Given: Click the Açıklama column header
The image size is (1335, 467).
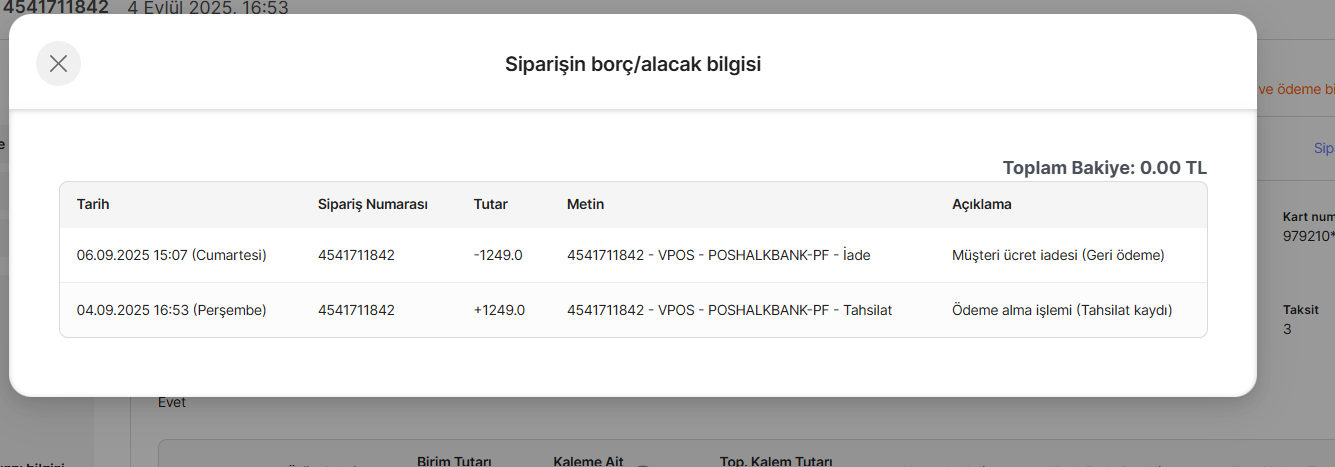Looking at the screenshot, I should pyautogui.click(x=982, y=204).
